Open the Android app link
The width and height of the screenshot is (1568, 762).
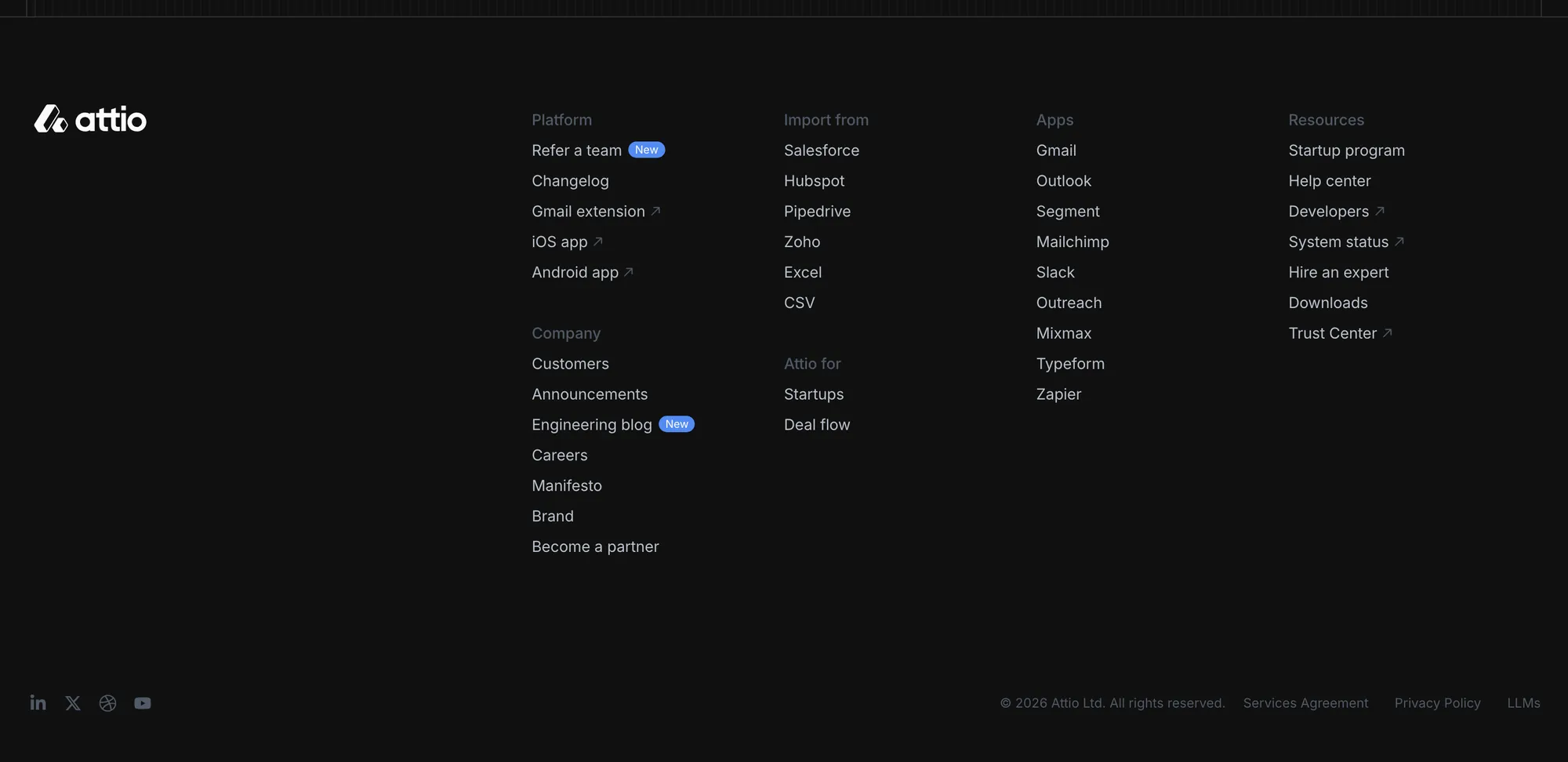[x=583, y=272]
